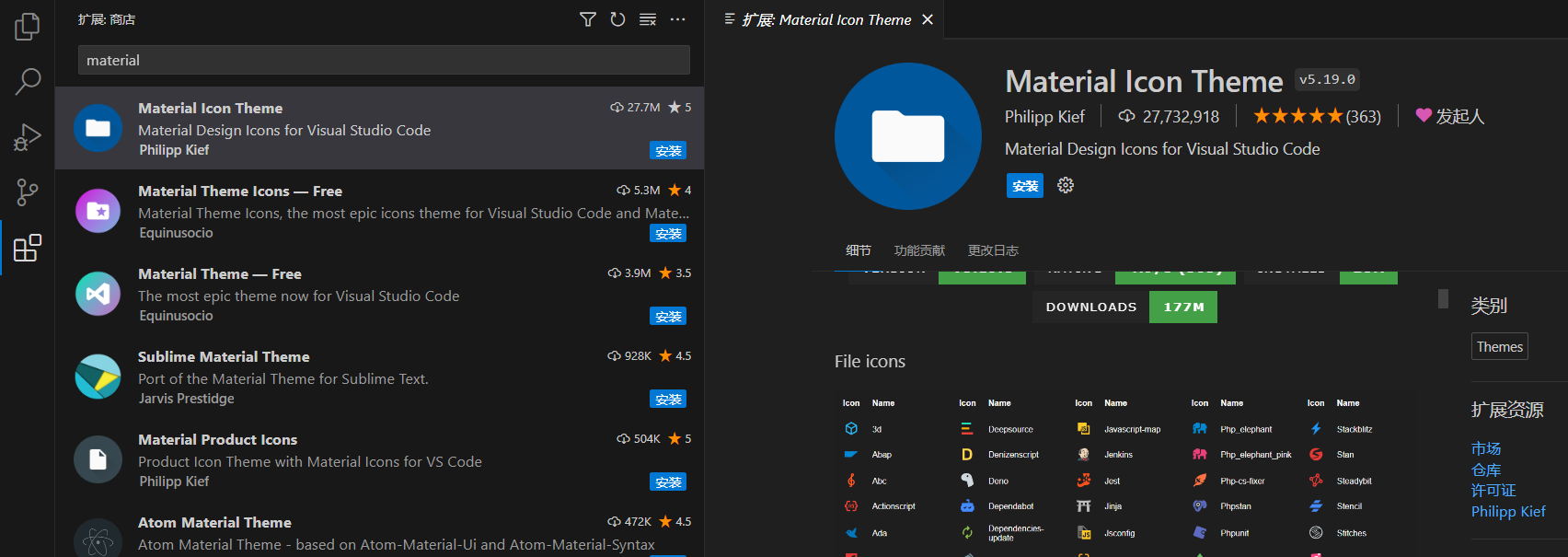The image size is (1568, 557).
Task: Click the Sublime Material Theme logo icon
Action: click(x=98, y=377)
